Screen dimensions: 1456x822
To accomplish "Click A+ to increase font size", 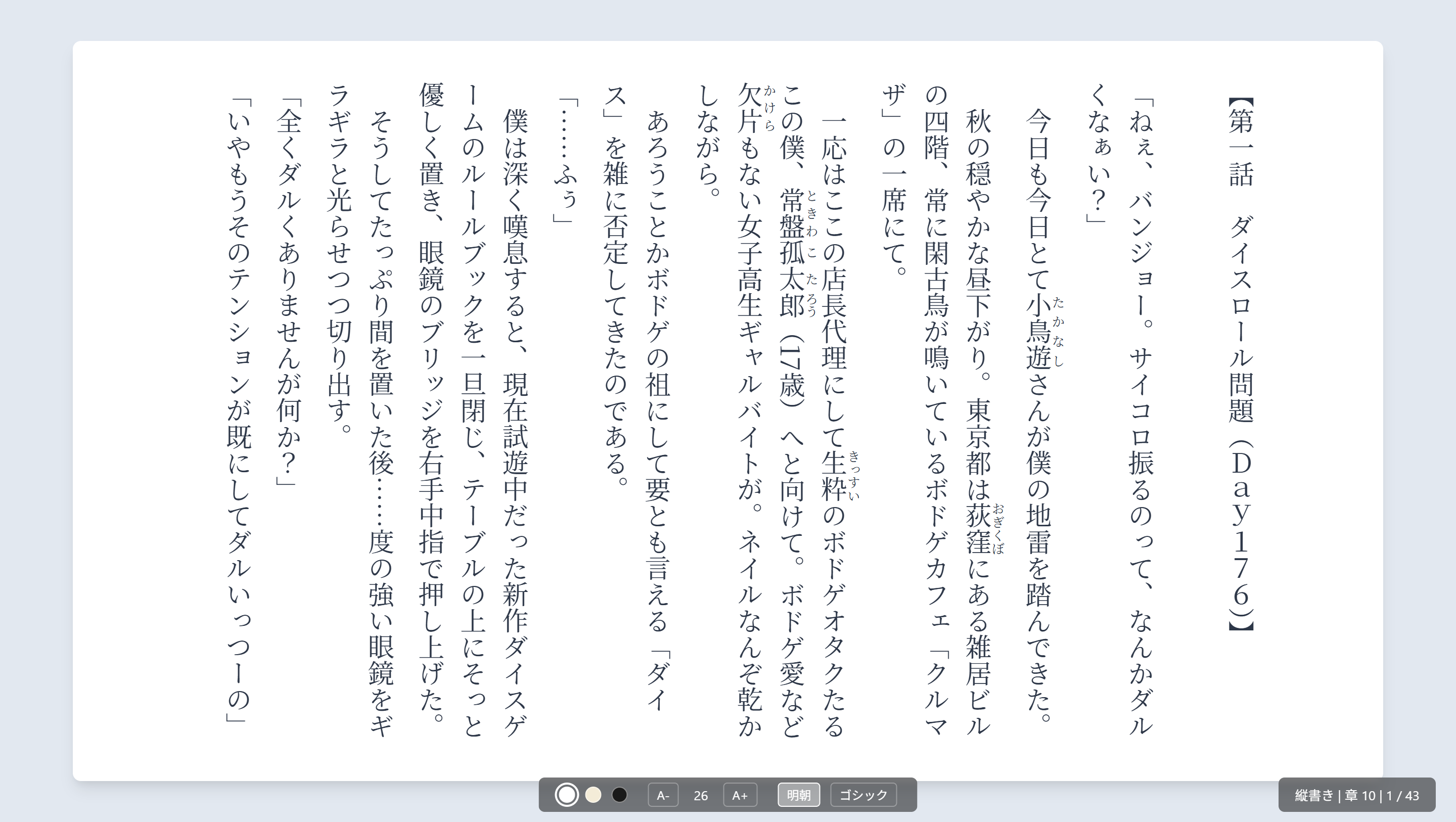I will coord(741,795).
